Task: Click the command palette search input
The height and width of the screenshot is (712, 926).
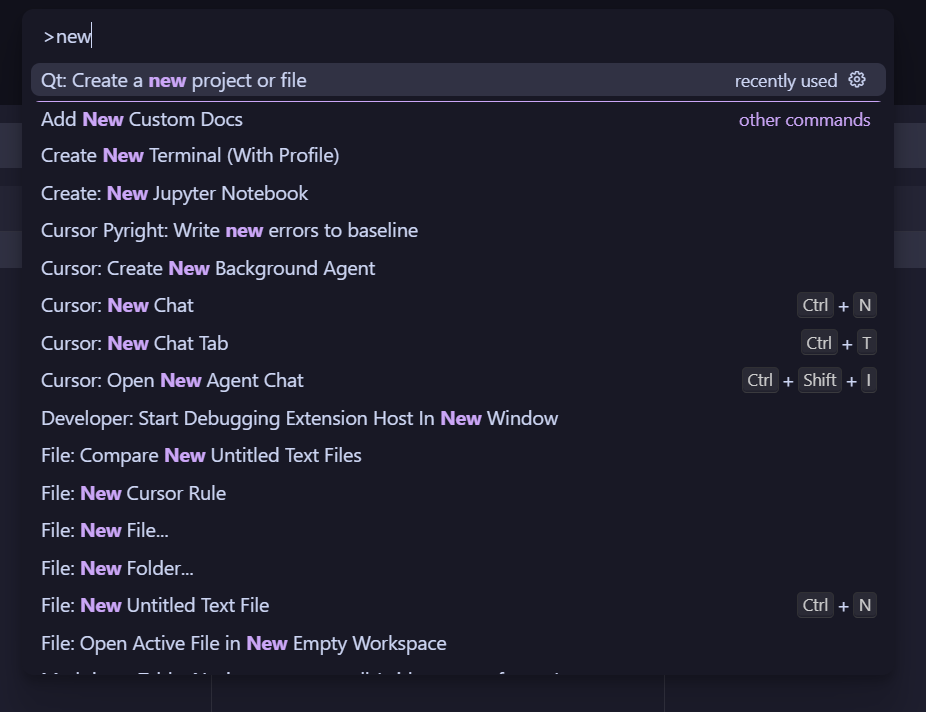Action: click(458, 37)
